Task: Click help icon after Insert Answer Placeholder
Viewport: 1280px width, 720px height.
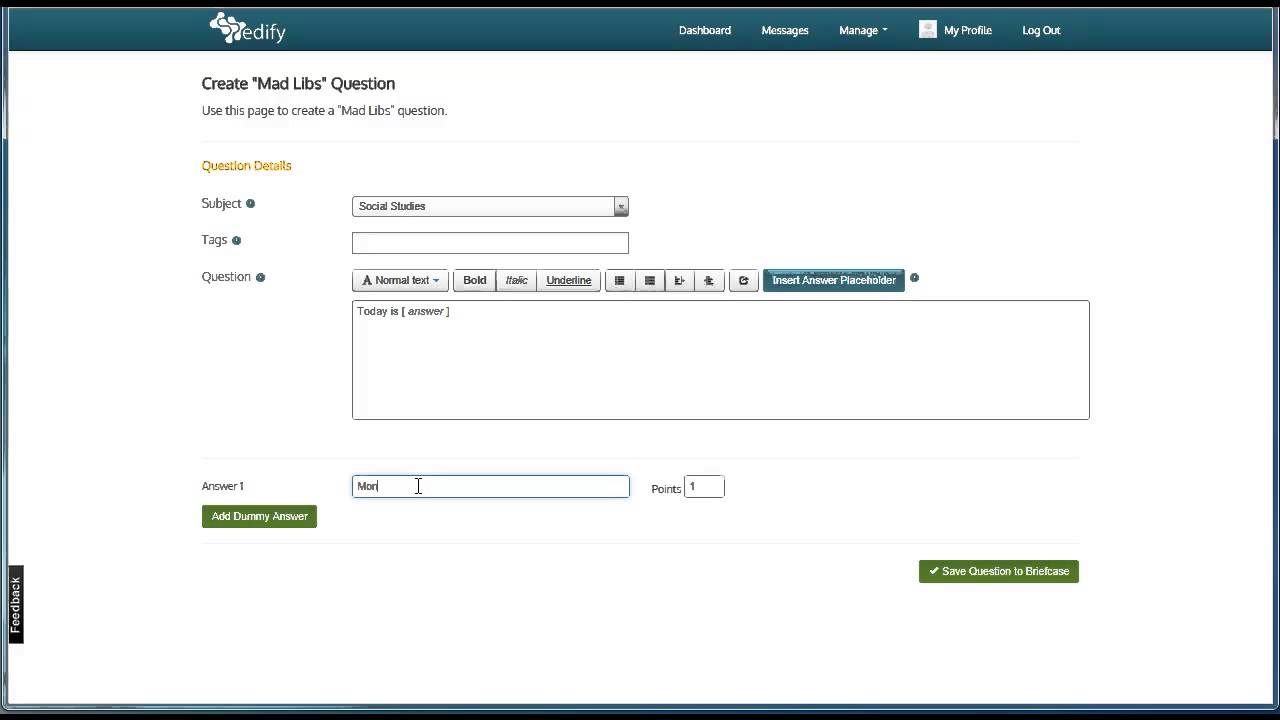Action: coord(914,278)
